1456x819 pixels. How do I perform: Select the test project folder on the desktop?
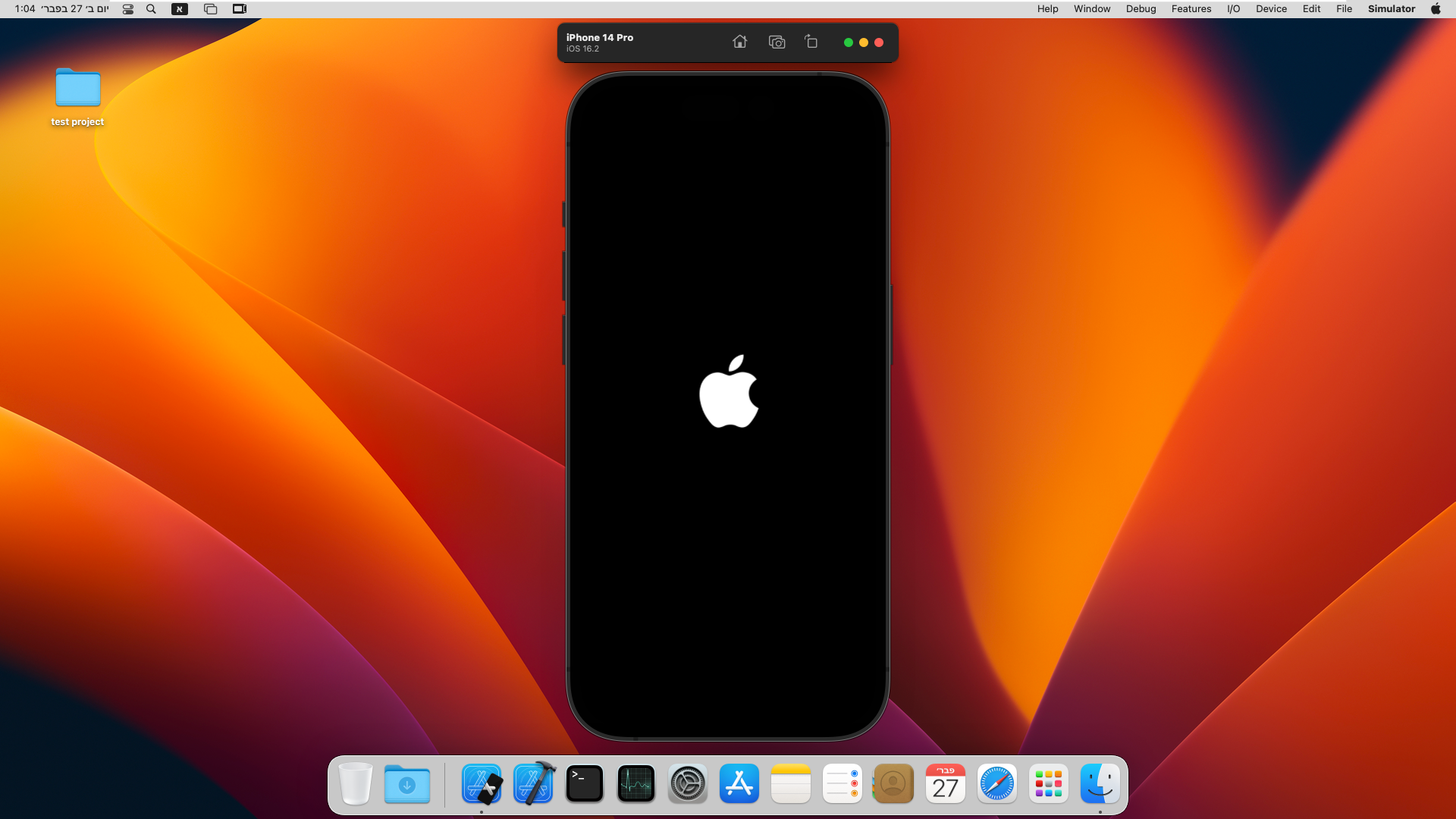click(x=77, y=96)
